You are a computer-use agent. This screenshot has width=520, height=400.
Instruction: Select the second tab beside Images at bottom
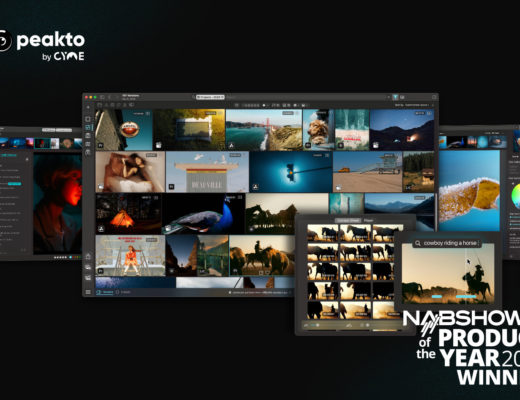pyautogui.click(x=123, y=292)
